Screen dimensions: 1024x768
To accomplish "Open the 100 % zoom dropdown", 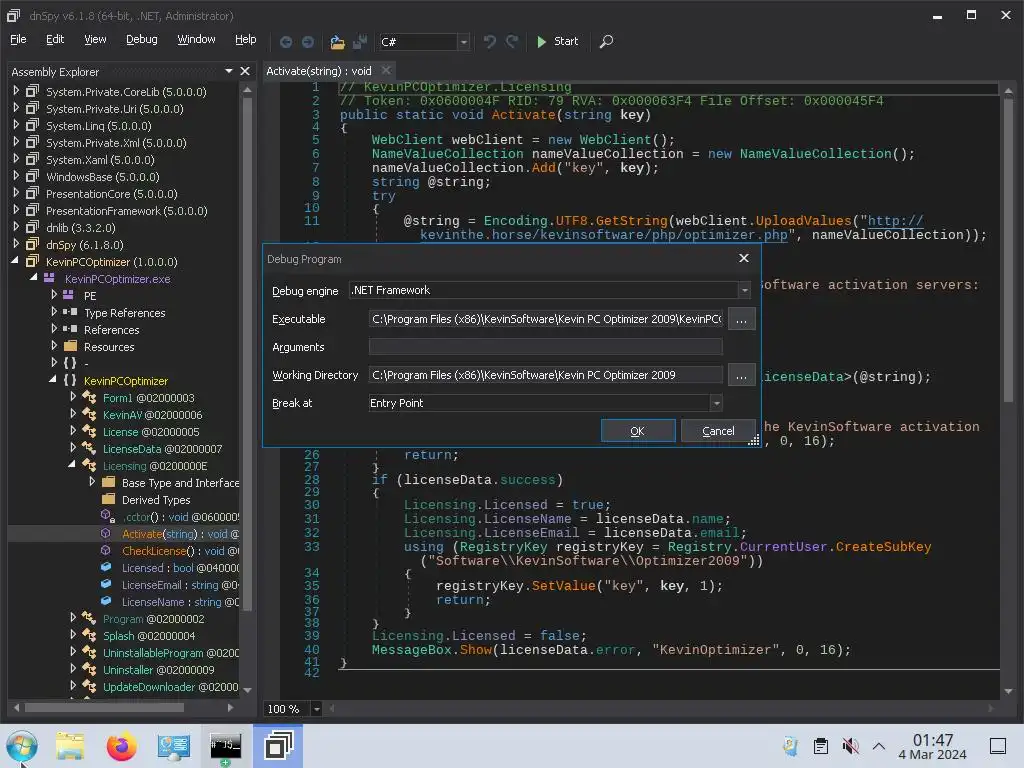I will coord(317,709).
